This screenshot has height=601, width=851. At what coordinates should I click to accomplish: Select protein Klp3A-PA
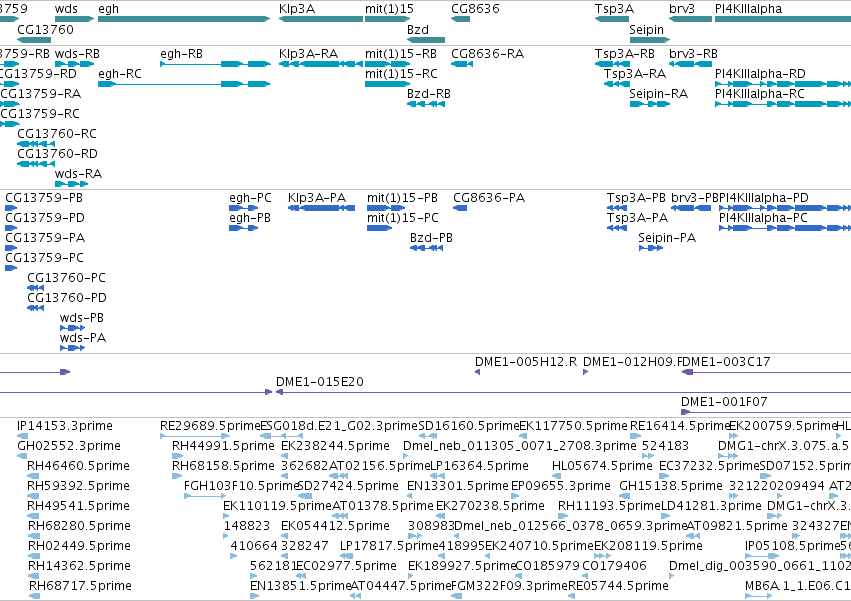(317, 198)
